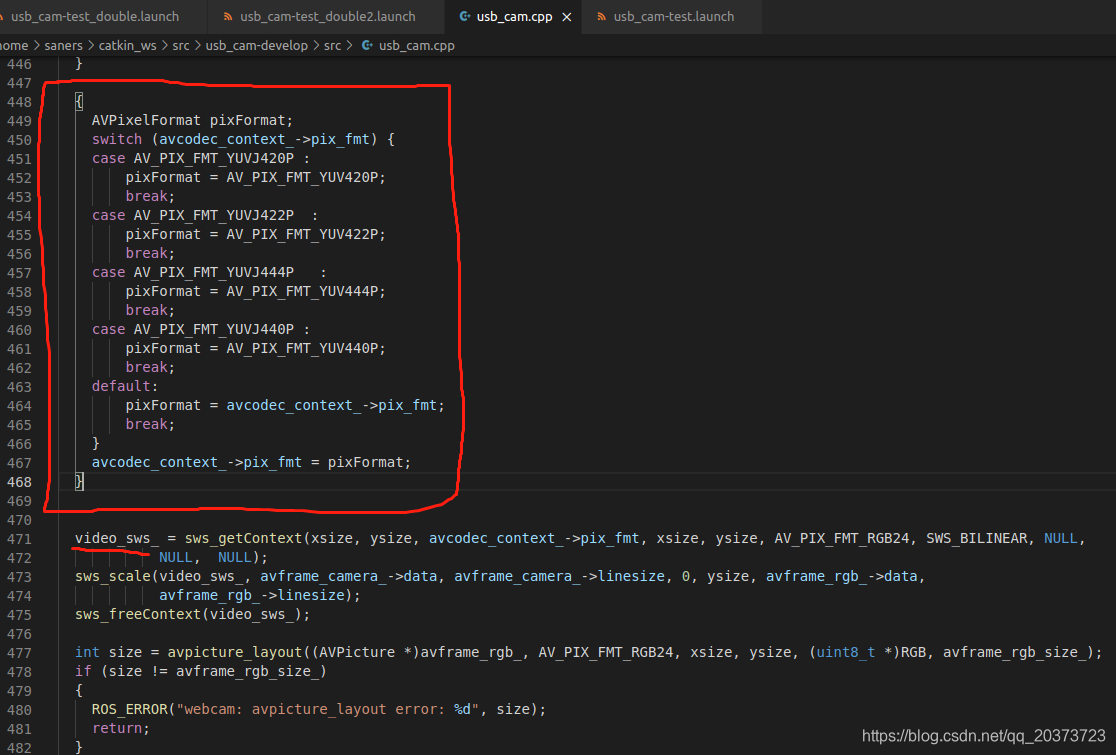Click the sws_getContext function call

coord(243,539)
